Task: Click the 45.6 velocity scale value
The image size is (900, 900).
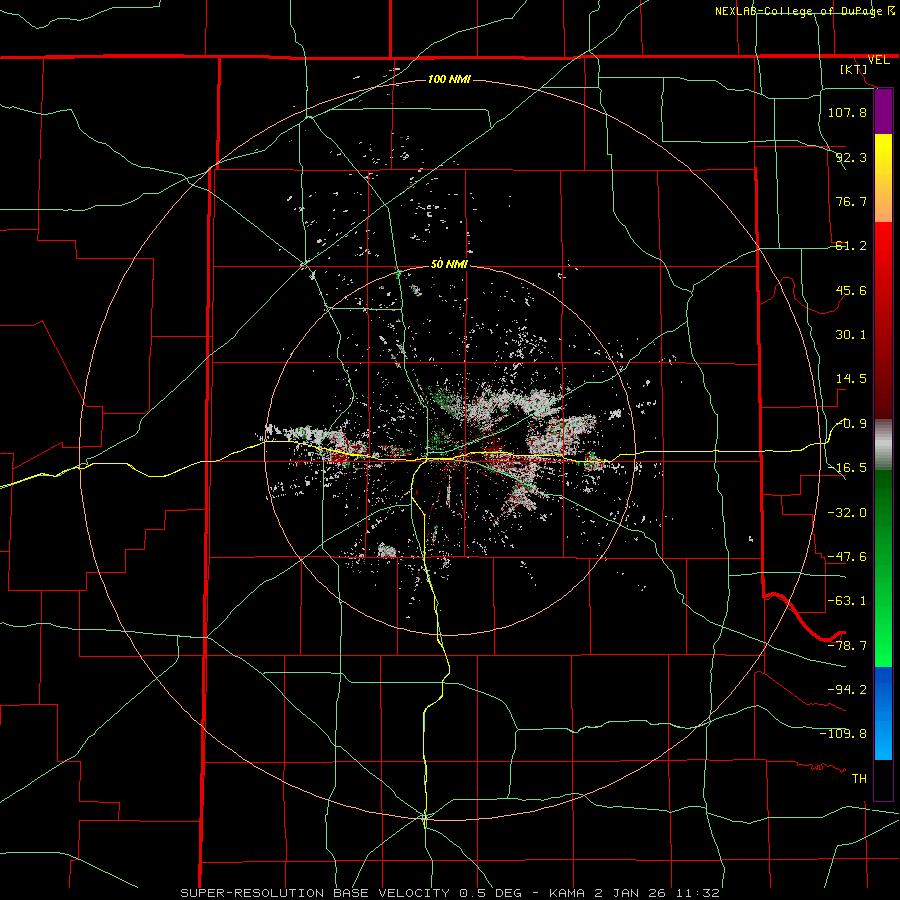Action: [851, 290]
